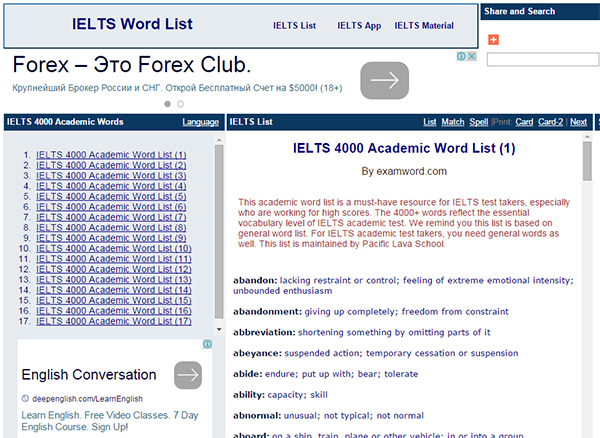This screenshot has height=438, width=600.
Task: Go to the Next word list page
Action: click(578, 122)
